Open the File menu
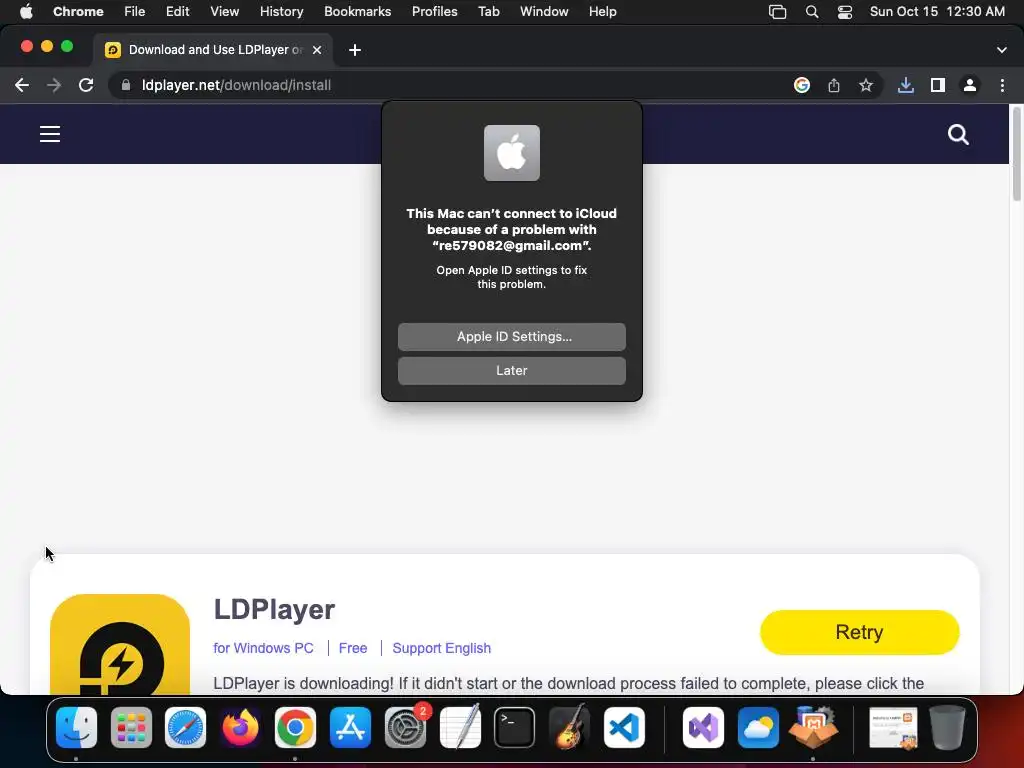 coord(135,12)
